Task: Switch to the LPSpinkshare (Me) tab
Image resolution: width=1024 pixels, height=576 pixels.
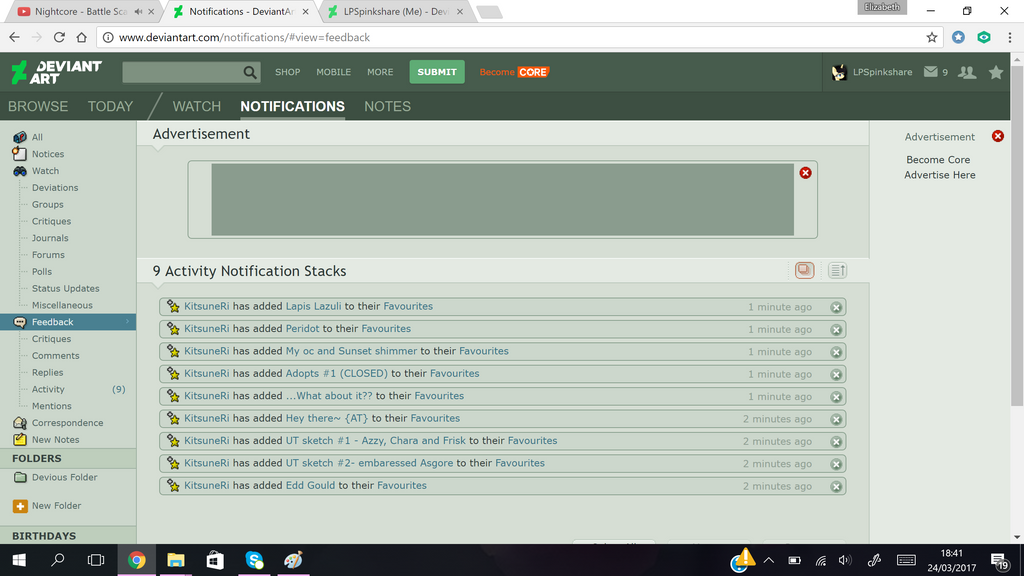Action: [396, 12]
